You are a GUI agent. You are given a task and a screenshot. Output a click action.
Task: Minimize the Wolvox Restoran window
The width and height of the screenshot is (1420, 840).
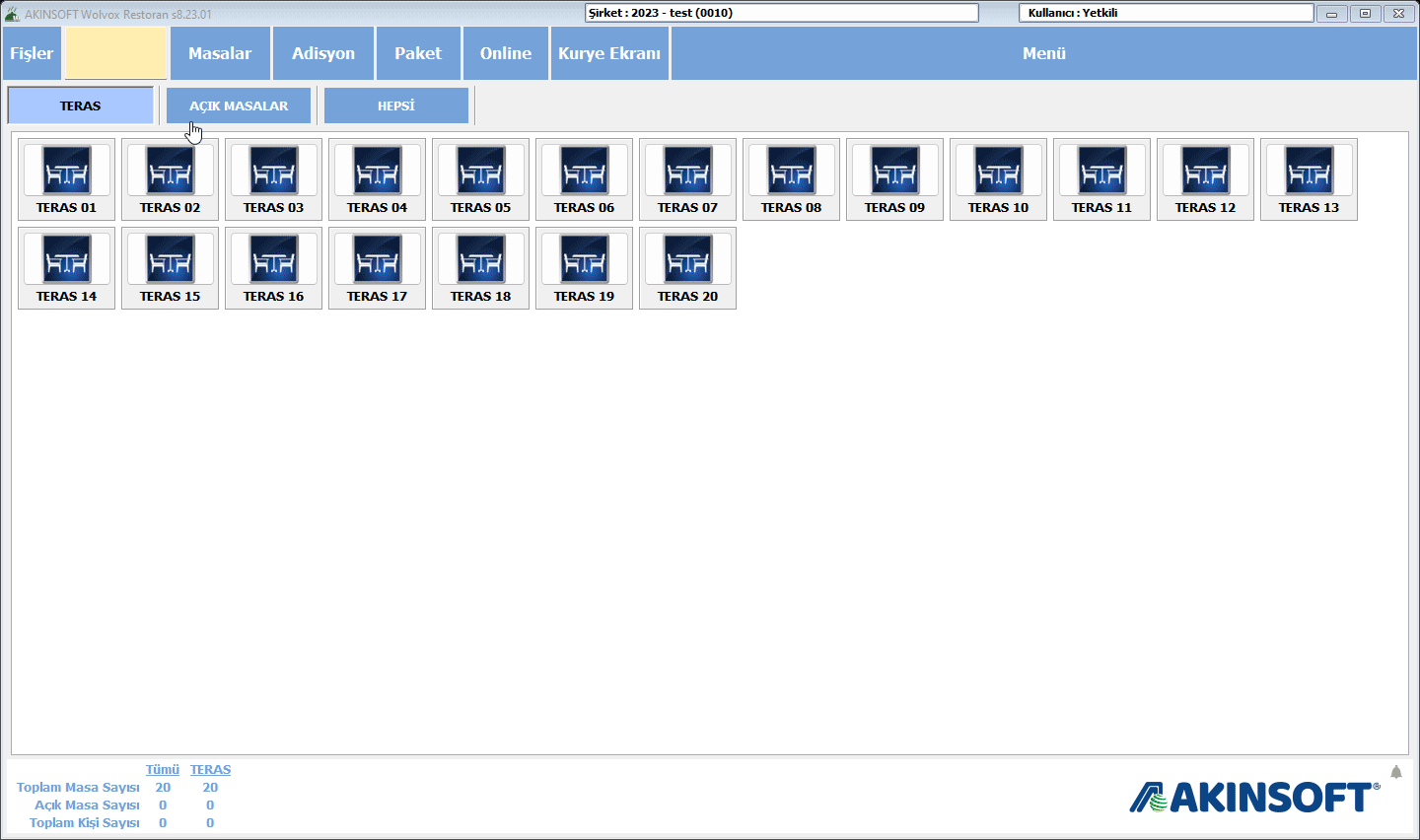(x=1331, y=14)
